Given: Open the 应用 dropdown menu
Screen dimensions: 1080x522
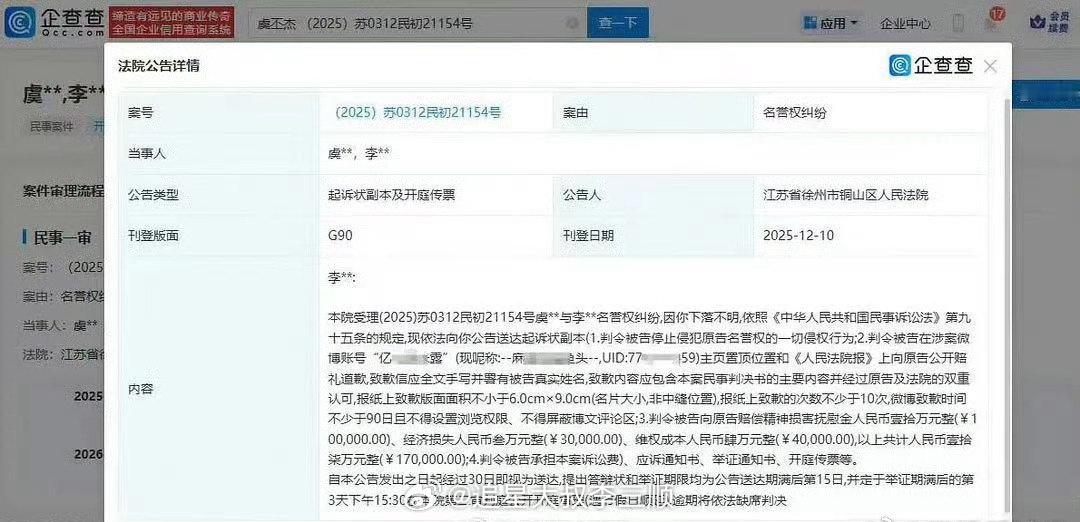Looking at the screenshot, I should (830, 23).
